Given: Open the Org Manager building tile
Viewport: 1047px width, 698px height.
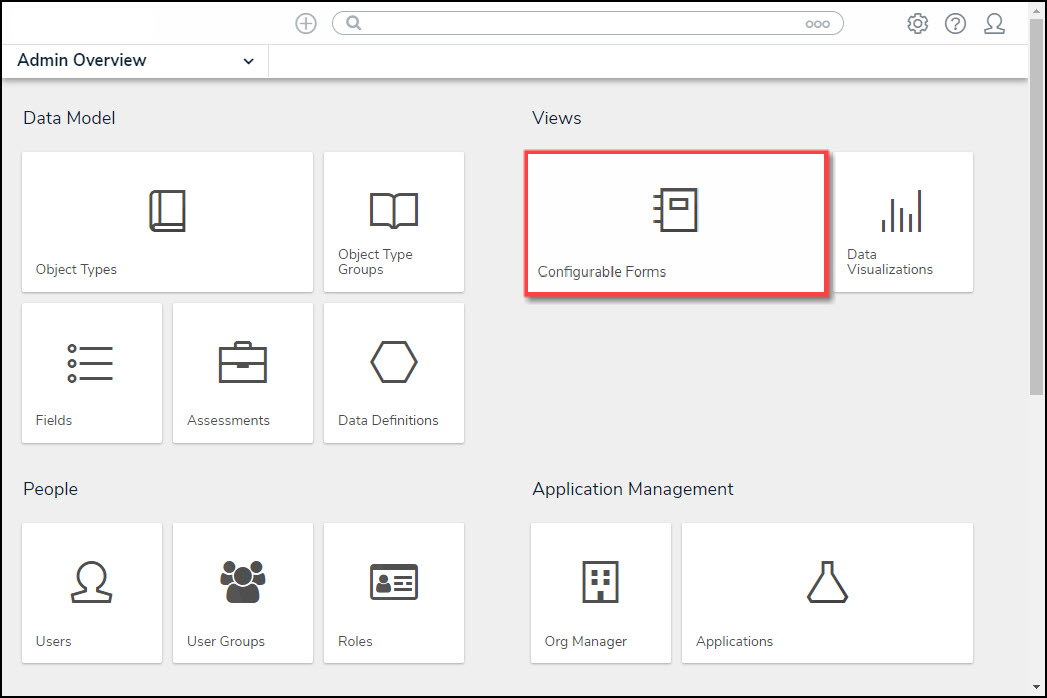Looking at the screenshot, I should pyautogui.click(x=600, y=593).
